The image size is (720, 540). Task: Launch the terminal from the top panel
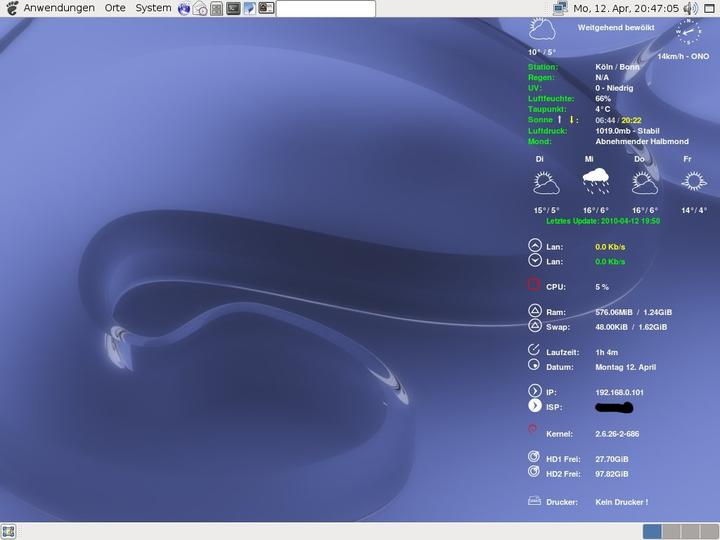click(x=233, y=8)
